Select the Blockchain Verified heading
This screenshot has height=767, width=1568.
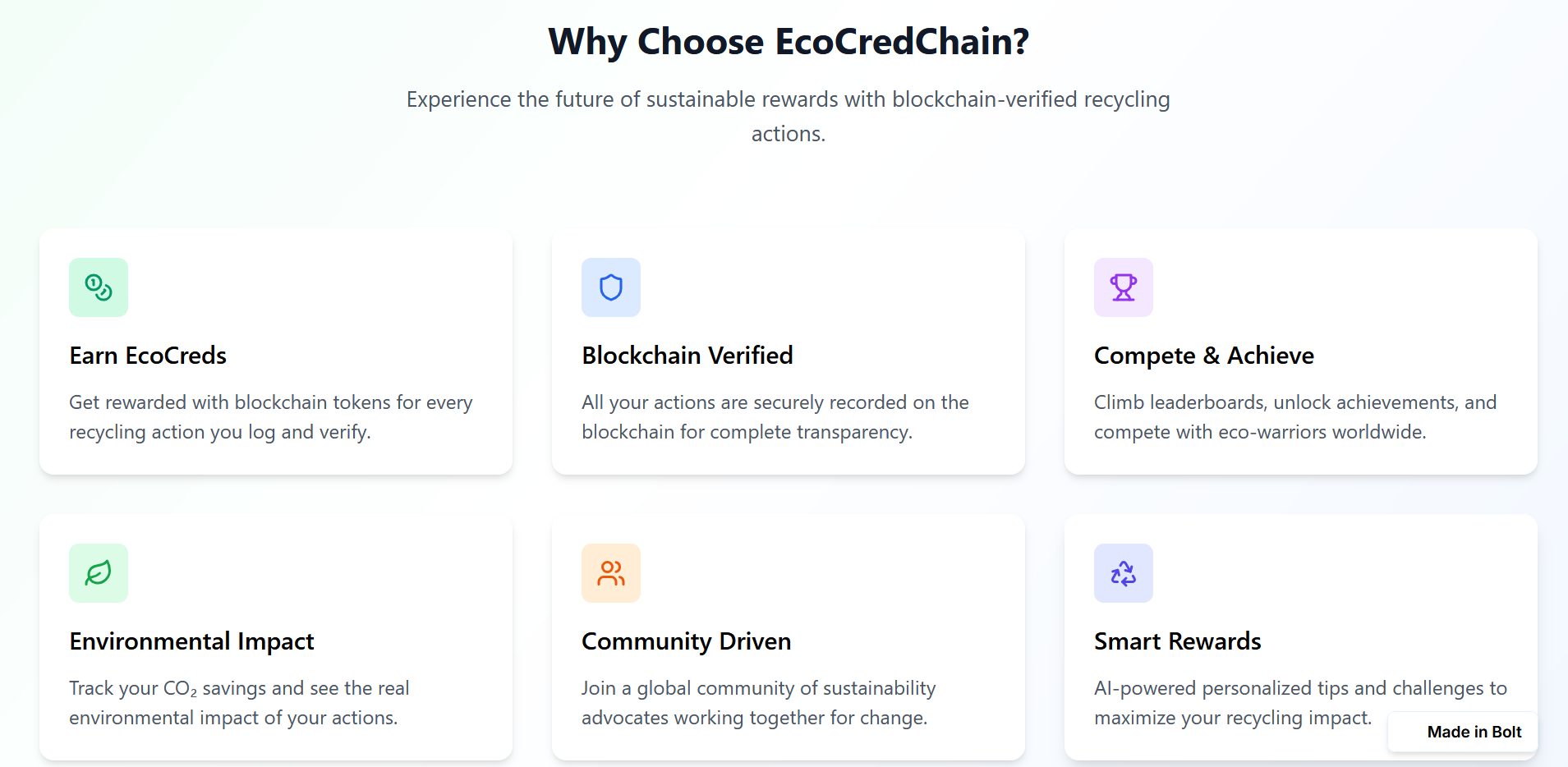click(687, 356)
